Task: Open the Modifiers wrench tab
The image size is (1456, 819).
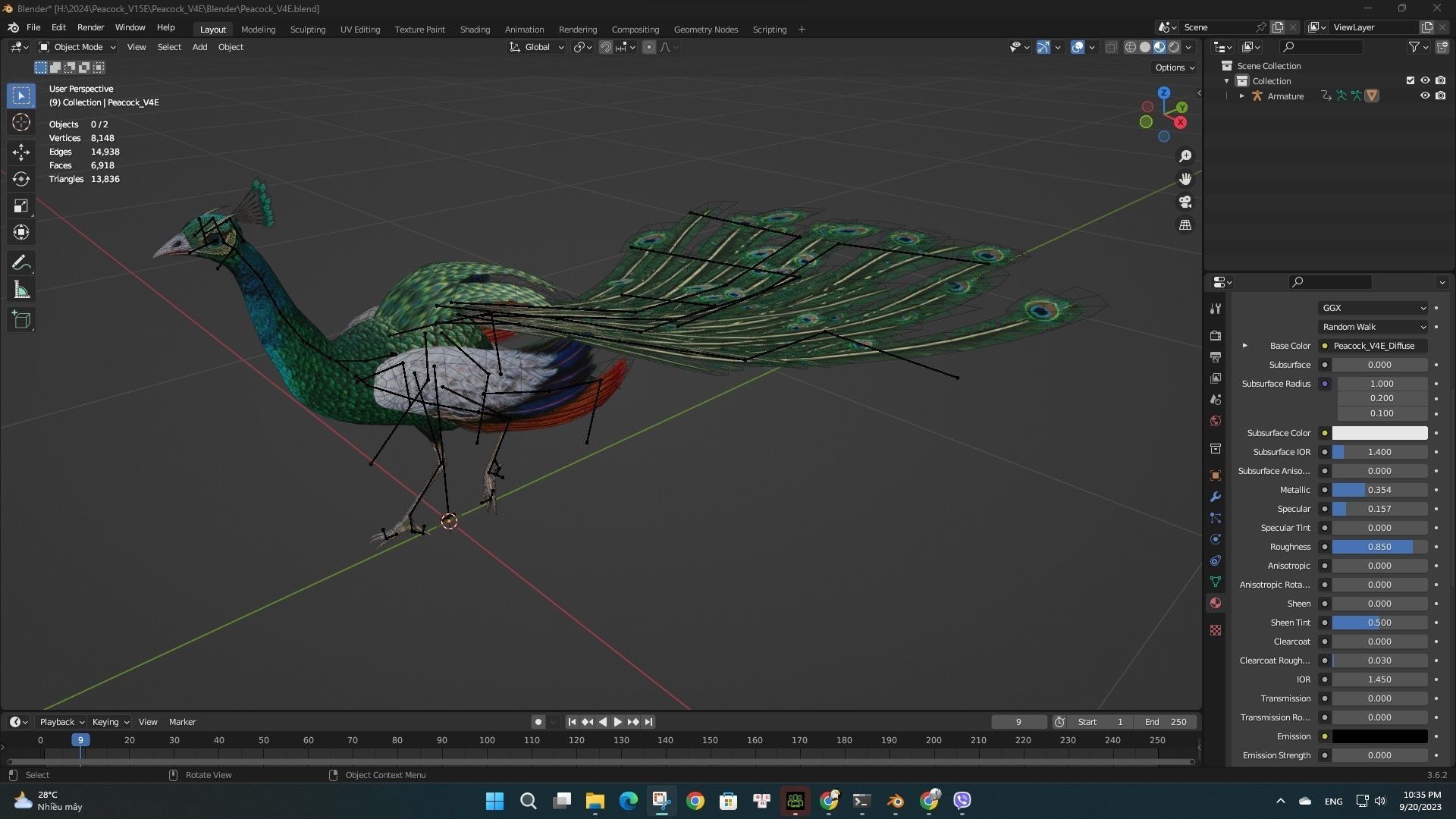Action: click(1216, 497)
